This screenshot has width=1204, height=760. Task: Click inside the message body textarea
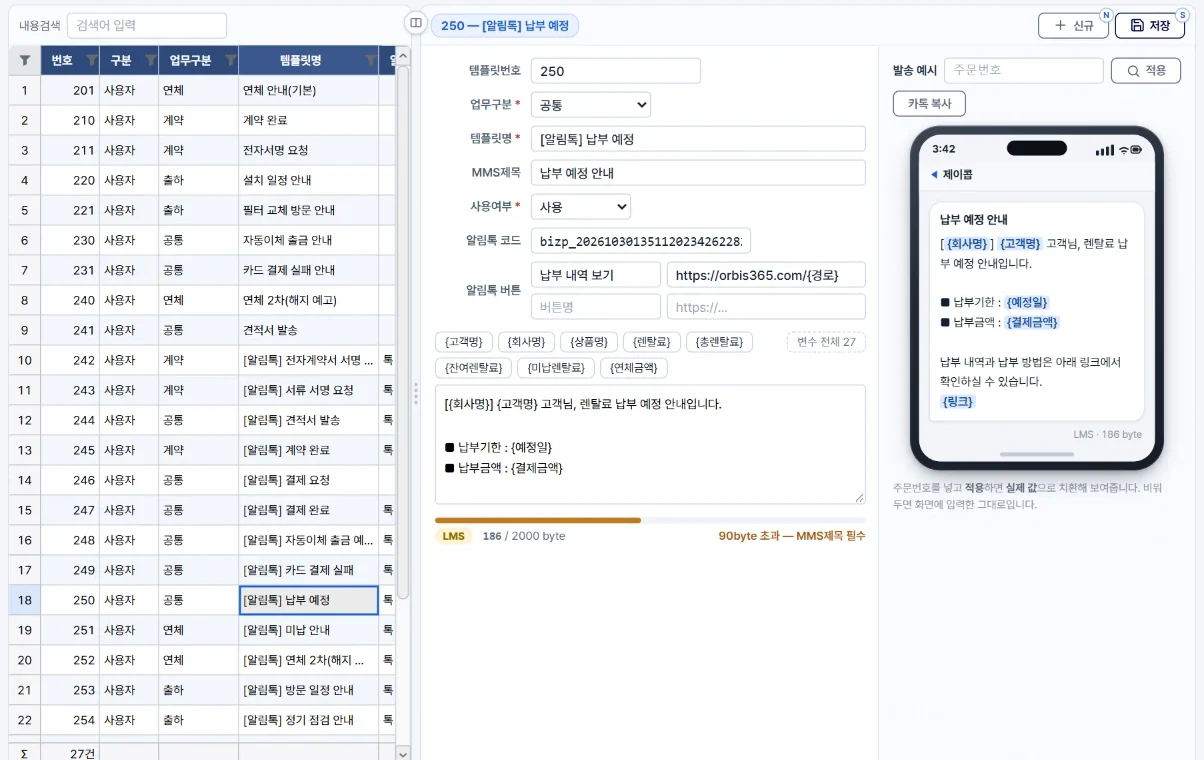click(x=650, y=444)
